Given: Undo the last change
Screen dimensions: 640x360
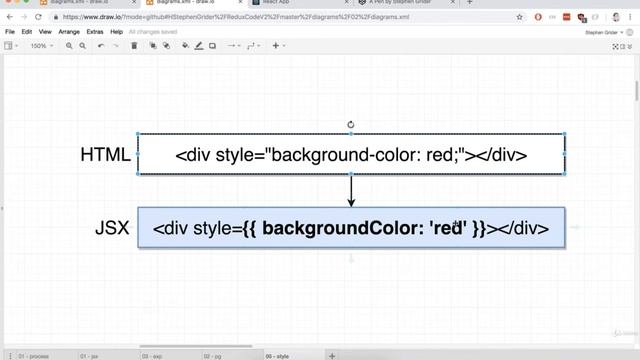Looking at the screenshot, I should [101, 46].
